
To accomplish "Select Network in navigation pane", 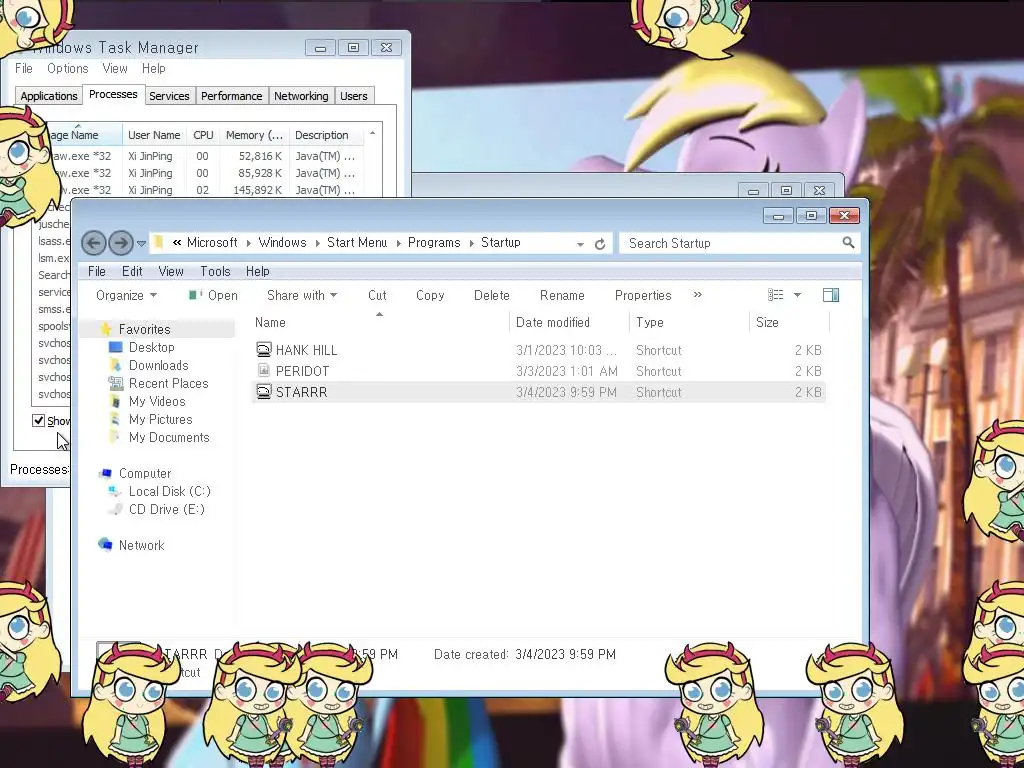I will (142, 545).
